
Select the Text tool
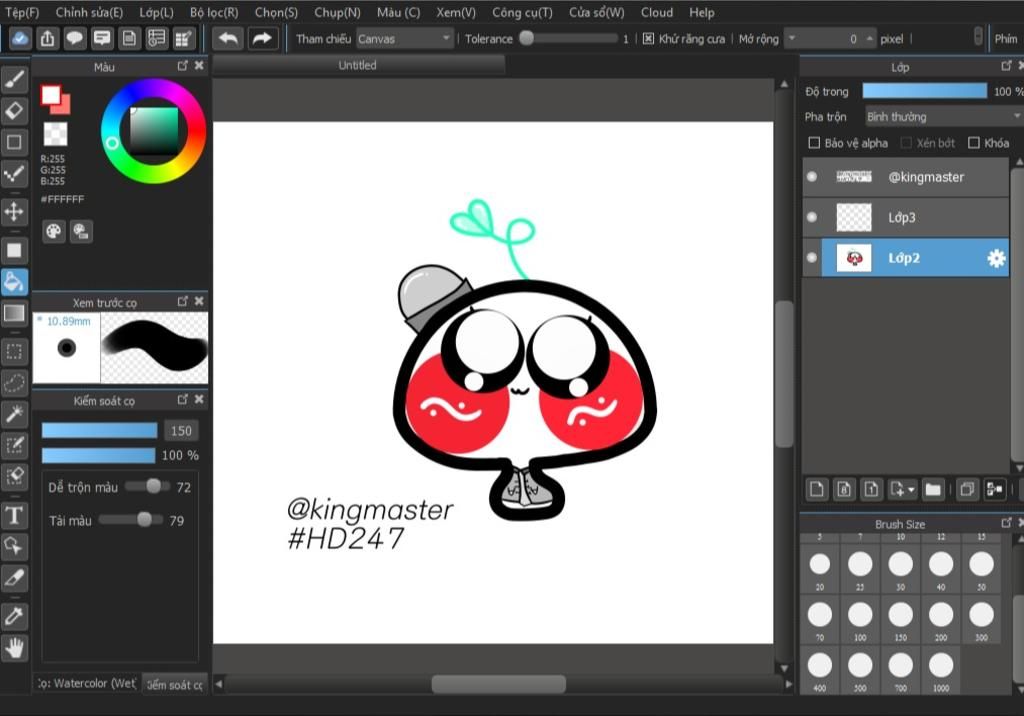14,515
